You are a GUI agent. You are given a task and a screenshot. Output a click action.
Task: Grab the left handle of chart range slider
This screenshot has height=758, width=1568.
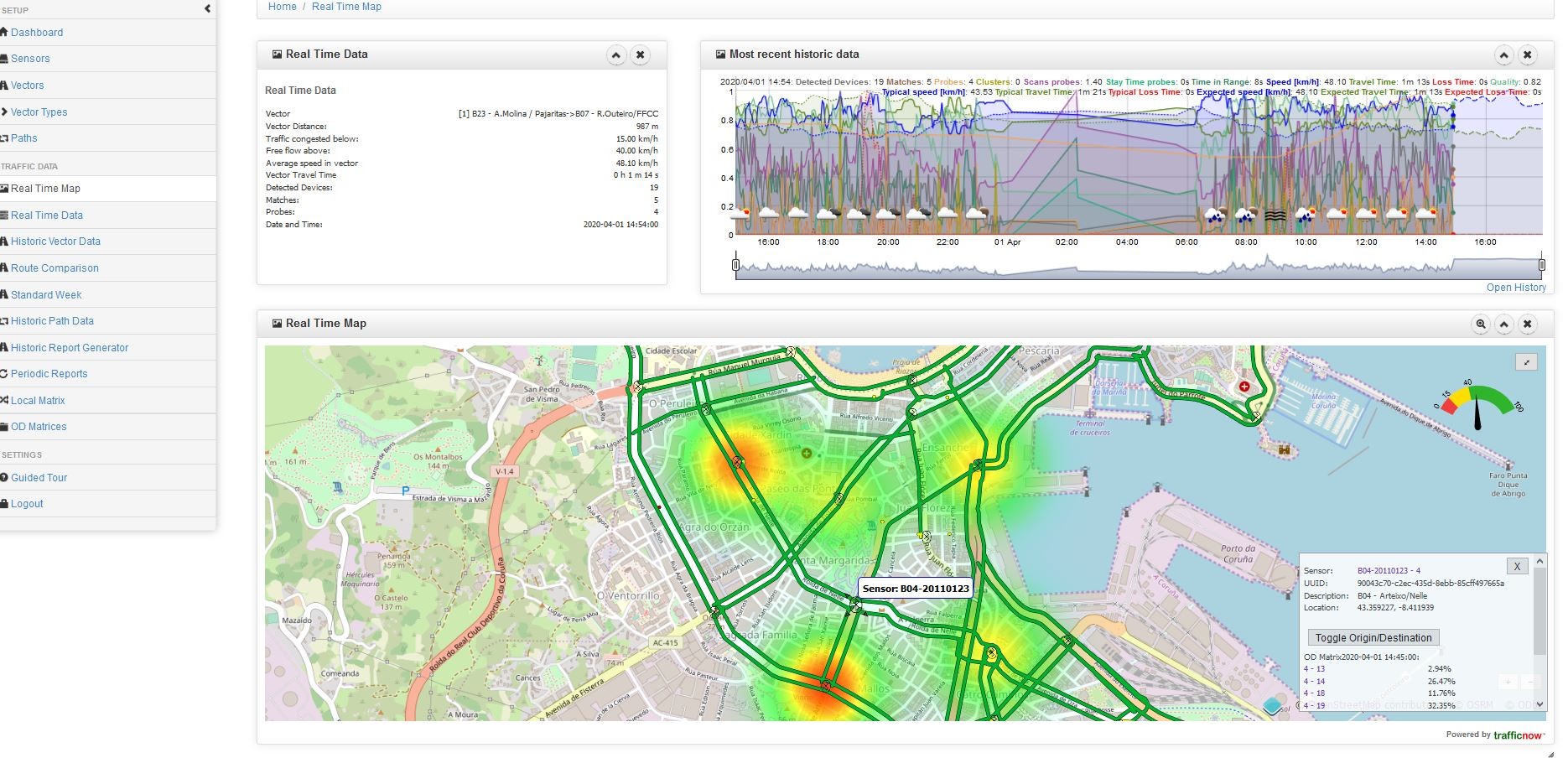pyautogui.click(x=736, y=266)
